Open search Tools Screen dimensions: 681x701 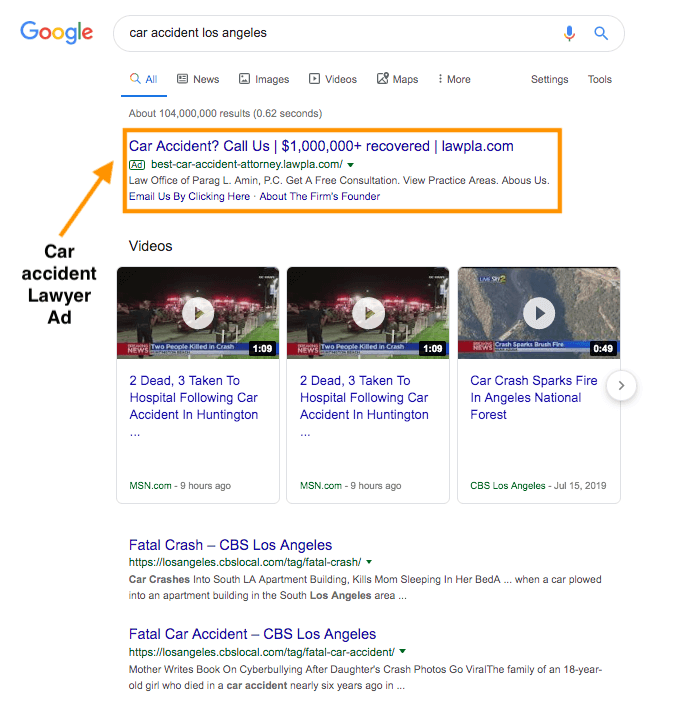[x=599, y=79]
